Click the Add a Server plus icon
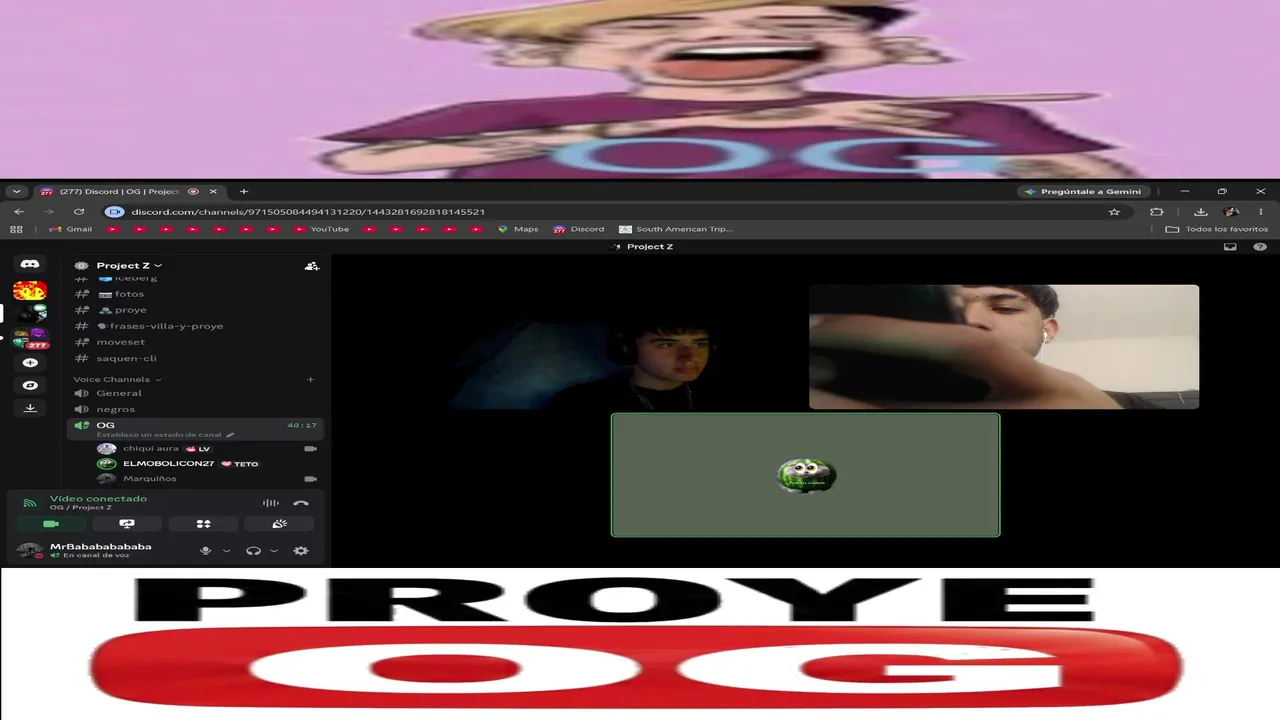 (30, 363)
